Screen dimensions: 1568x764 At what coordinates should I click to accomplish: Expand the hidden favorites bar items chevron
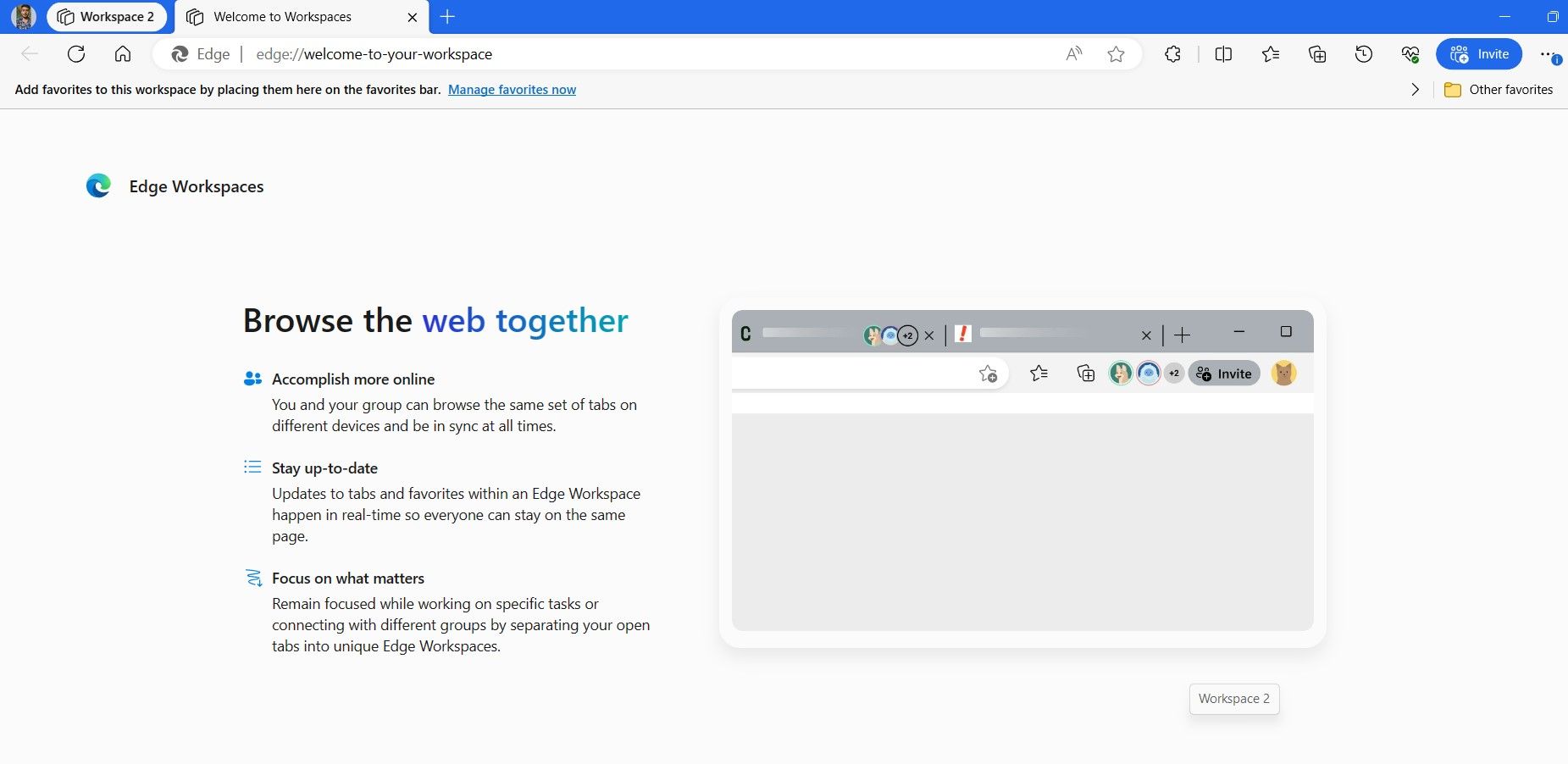point(1414,89)
